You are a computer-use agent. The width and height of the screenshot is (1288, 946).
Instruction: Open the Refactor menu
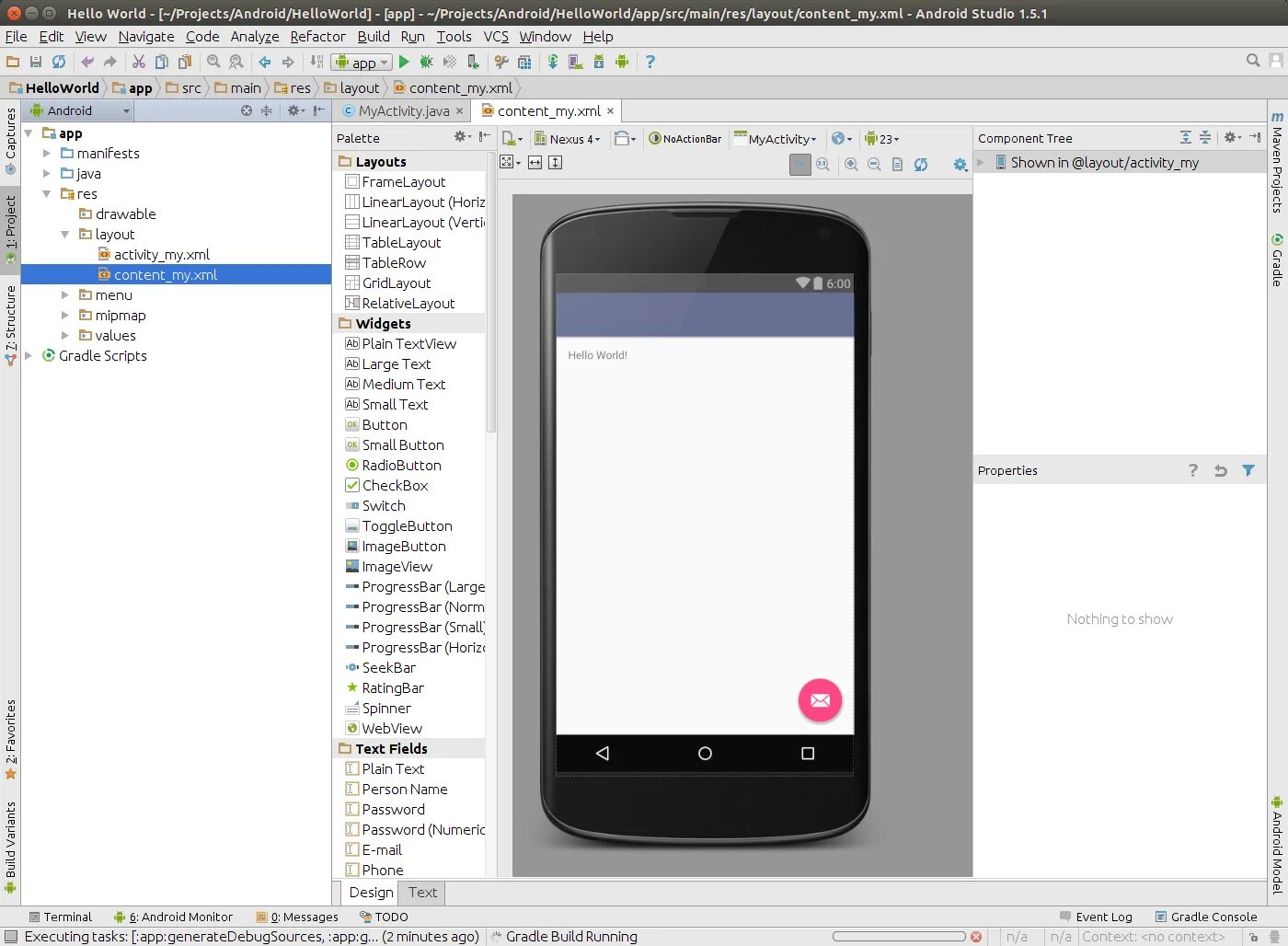(317, 37)
